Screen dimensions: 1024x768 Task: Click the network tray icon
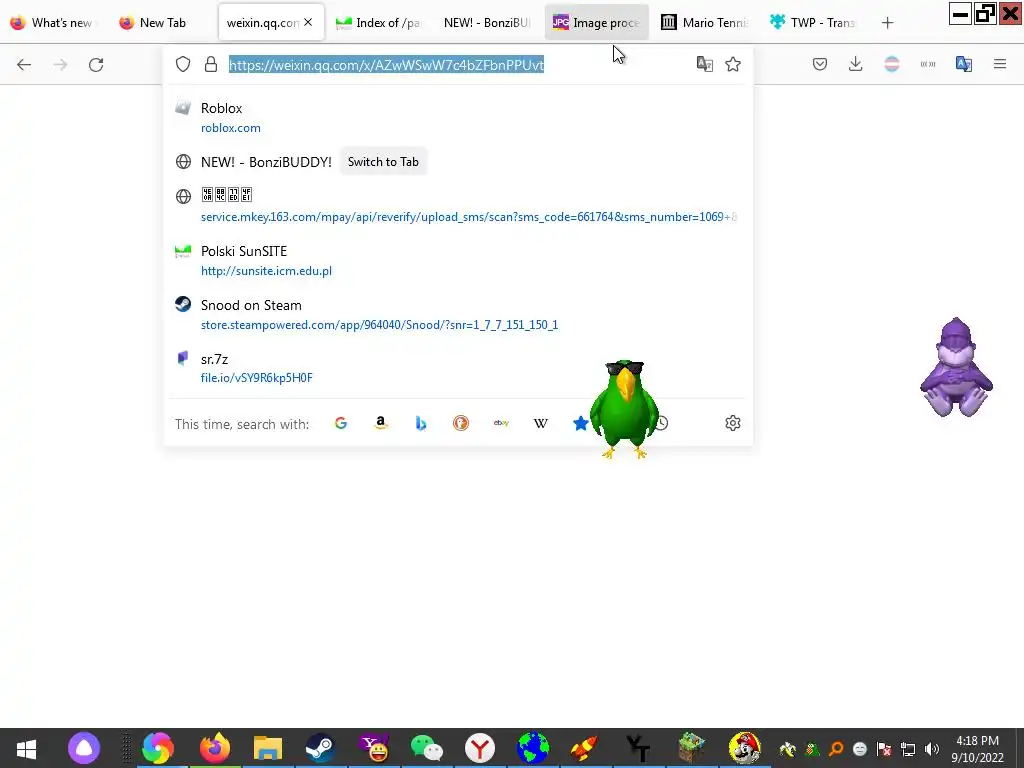(908, 749)
